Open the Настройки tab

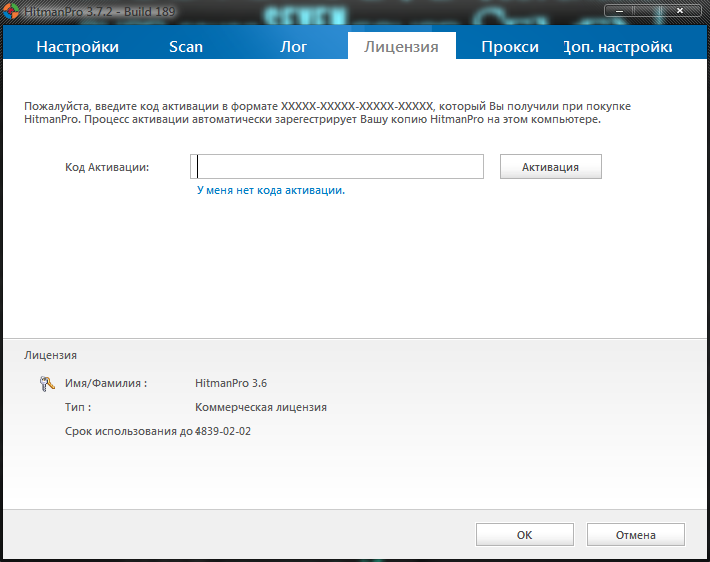point(77,47)
